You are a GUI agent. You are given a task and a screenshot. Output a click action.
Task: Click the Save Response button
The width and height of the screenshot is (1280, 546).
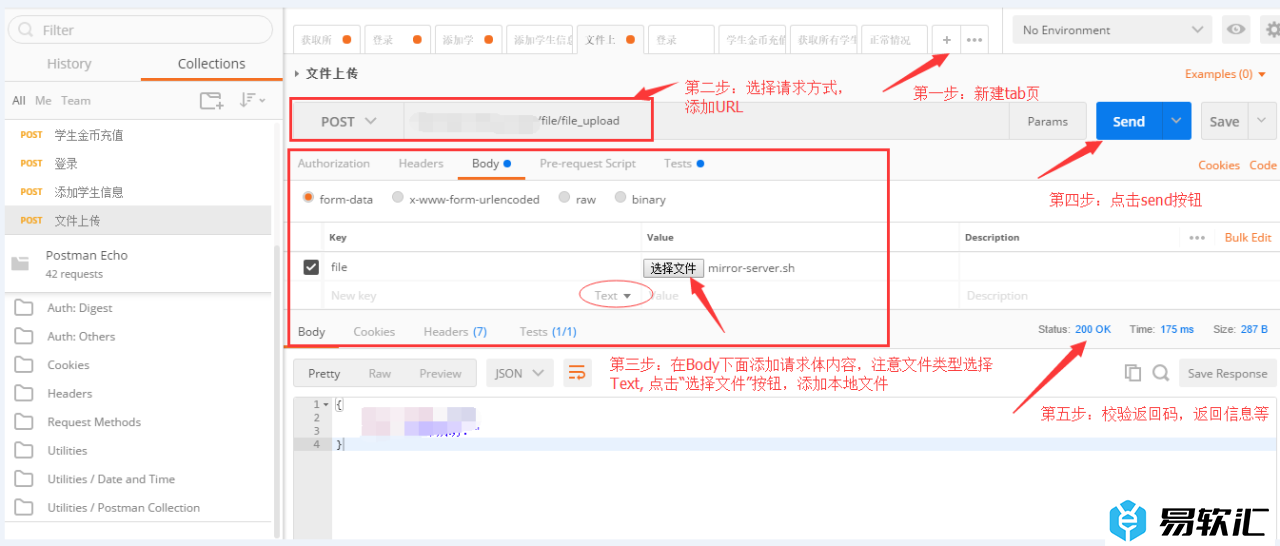point(1227,373)
